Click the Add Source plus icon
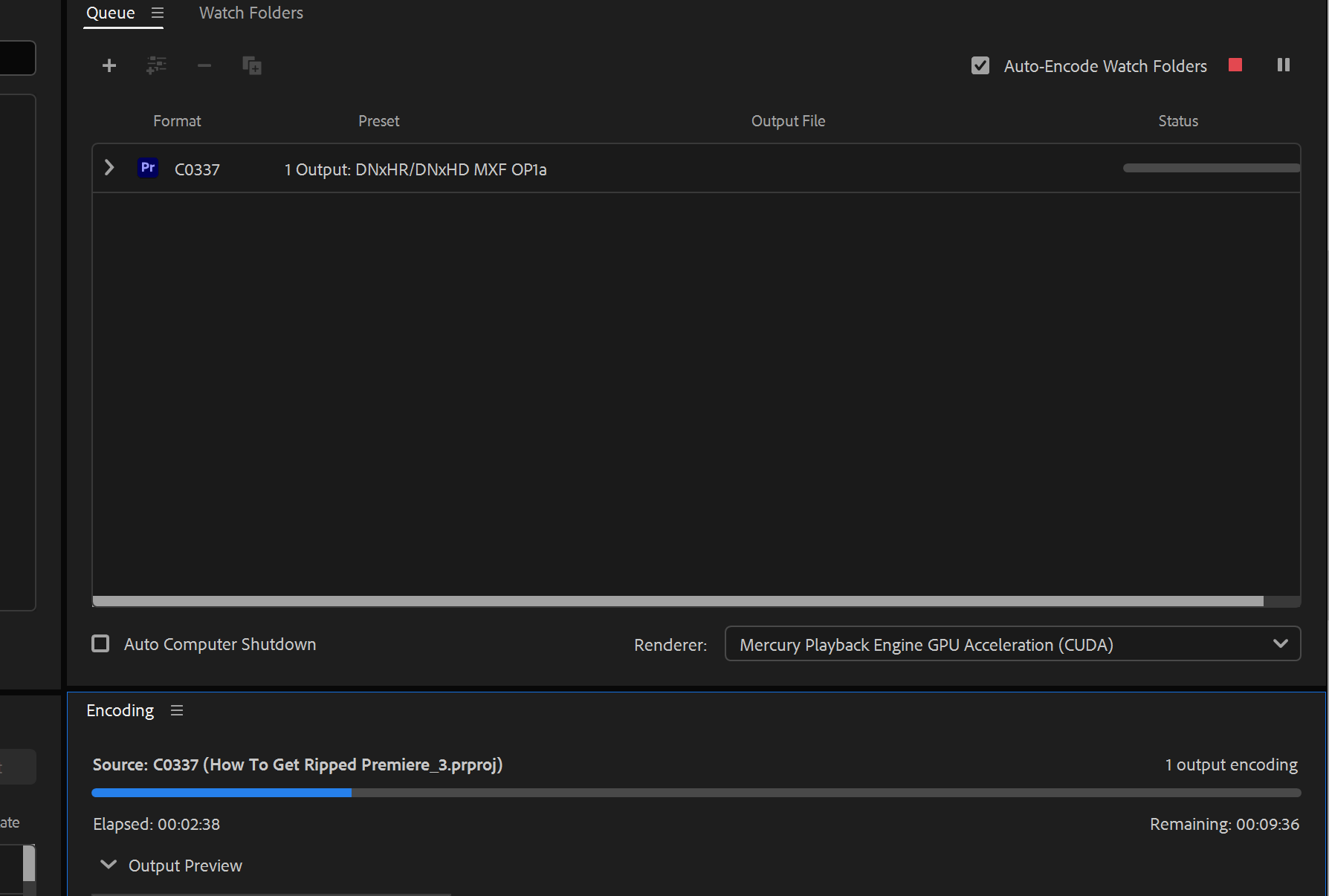 [x=109, y=66]
